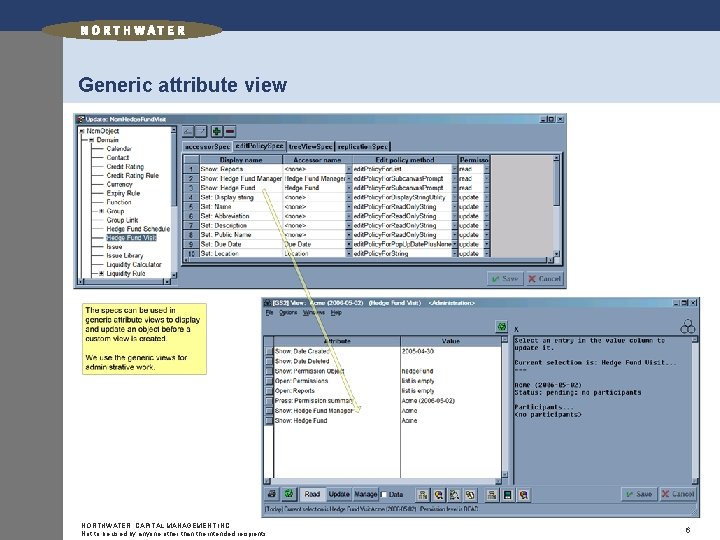Click the icon between the magnifier and copy icons

[x=454, y=495]
